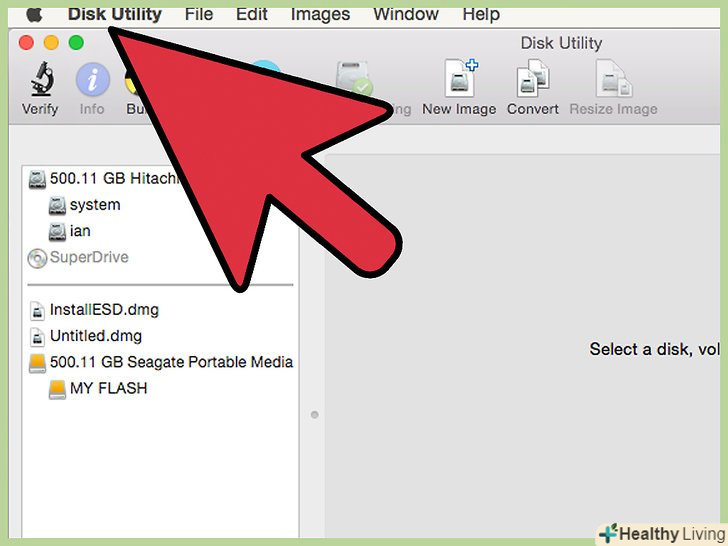This screenshot has height=546, width=728.
Task: Select 500.11 GB Seagate Portable Media
Action: coord(161,363)
